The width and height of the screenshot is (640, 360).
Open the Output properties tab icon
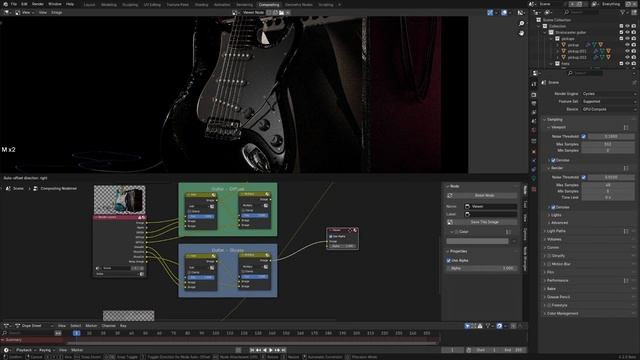coord(534,104)
